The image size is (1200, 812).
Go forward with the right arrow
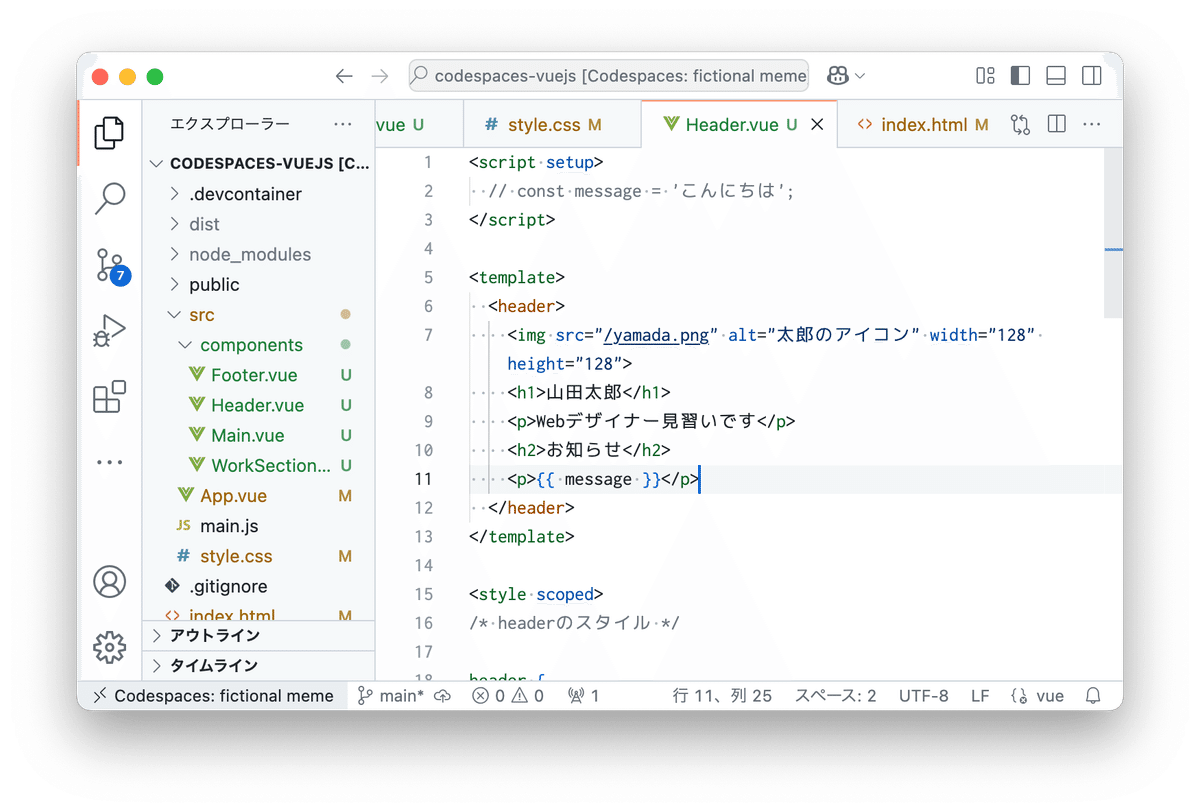[380, 76]
